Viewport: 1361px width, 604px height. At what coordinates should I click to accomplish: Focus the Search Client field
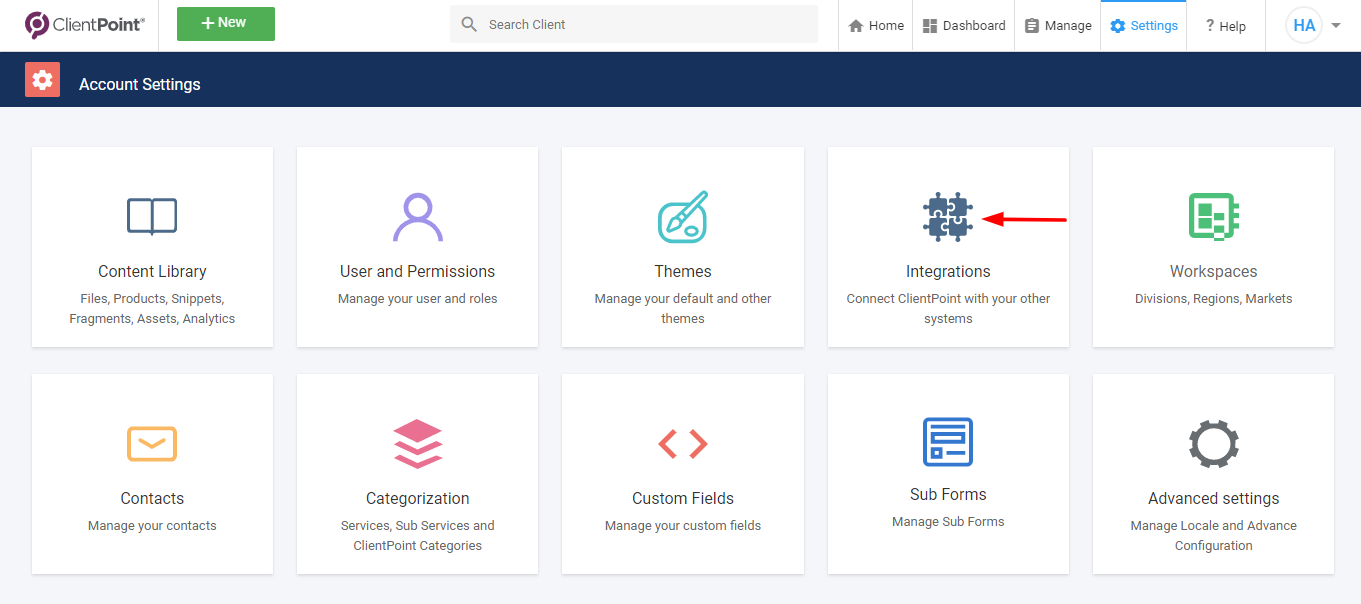tap(634, 24)
